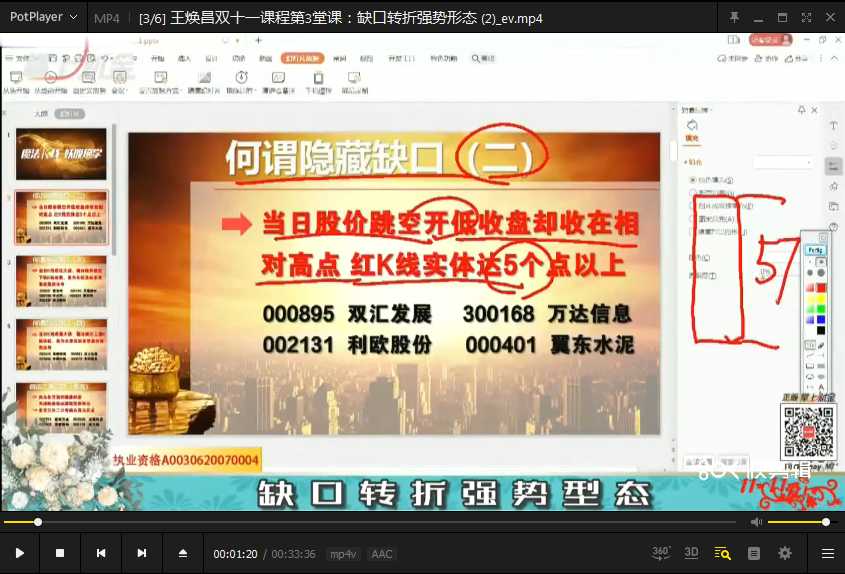The width and height of the screenshot is (845, 574).
Task: Toggle 360° video mode
Action: (661, 553)
